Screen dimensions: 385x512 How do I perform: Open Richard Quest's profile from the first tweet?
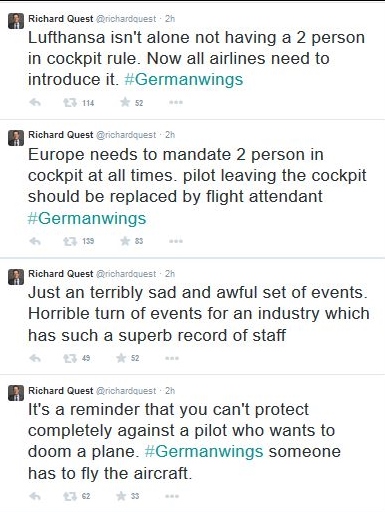[60, 19]
